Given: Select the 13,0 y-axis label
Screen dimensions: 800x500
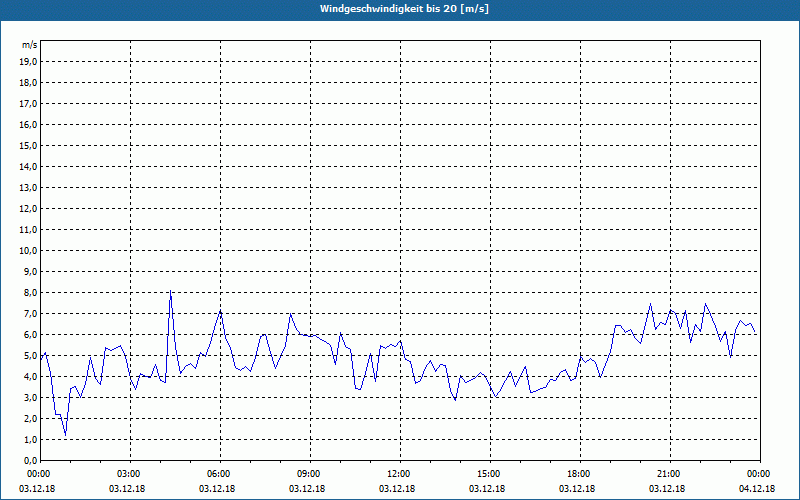Looking at the screenshot, I should 27,187.
